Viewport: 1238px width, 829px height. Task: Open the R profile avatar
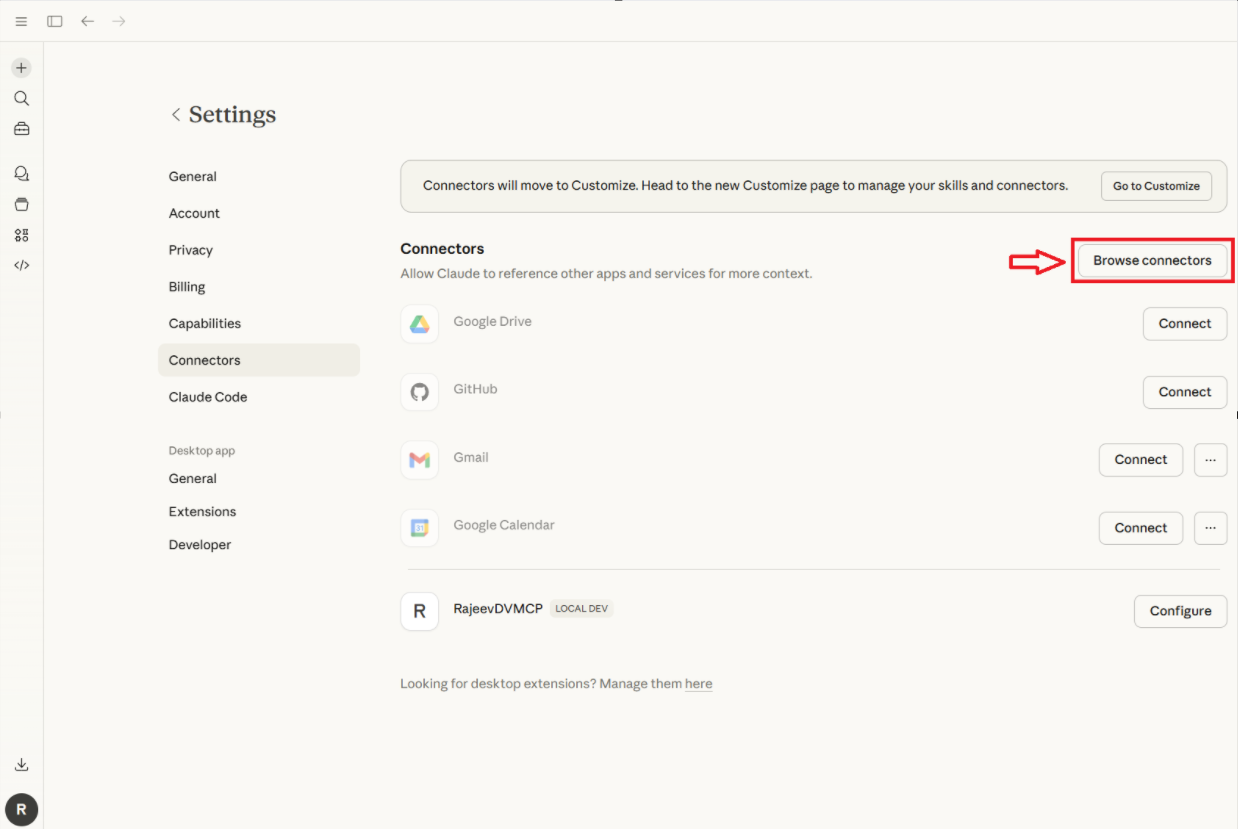[x=21, y=809]
